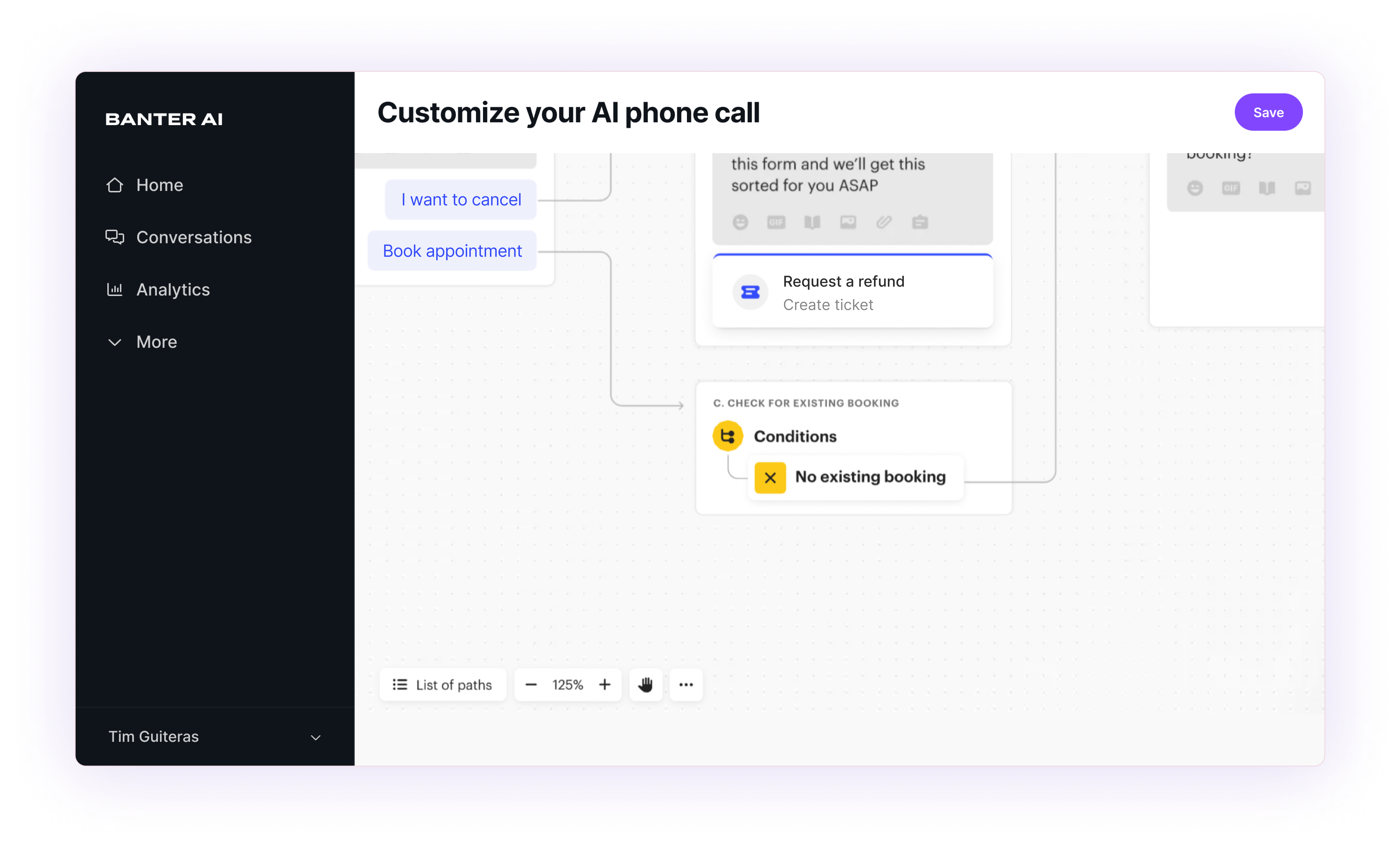Insert emoji in the booking message
1400x845 pixels.
point(1195,188)
